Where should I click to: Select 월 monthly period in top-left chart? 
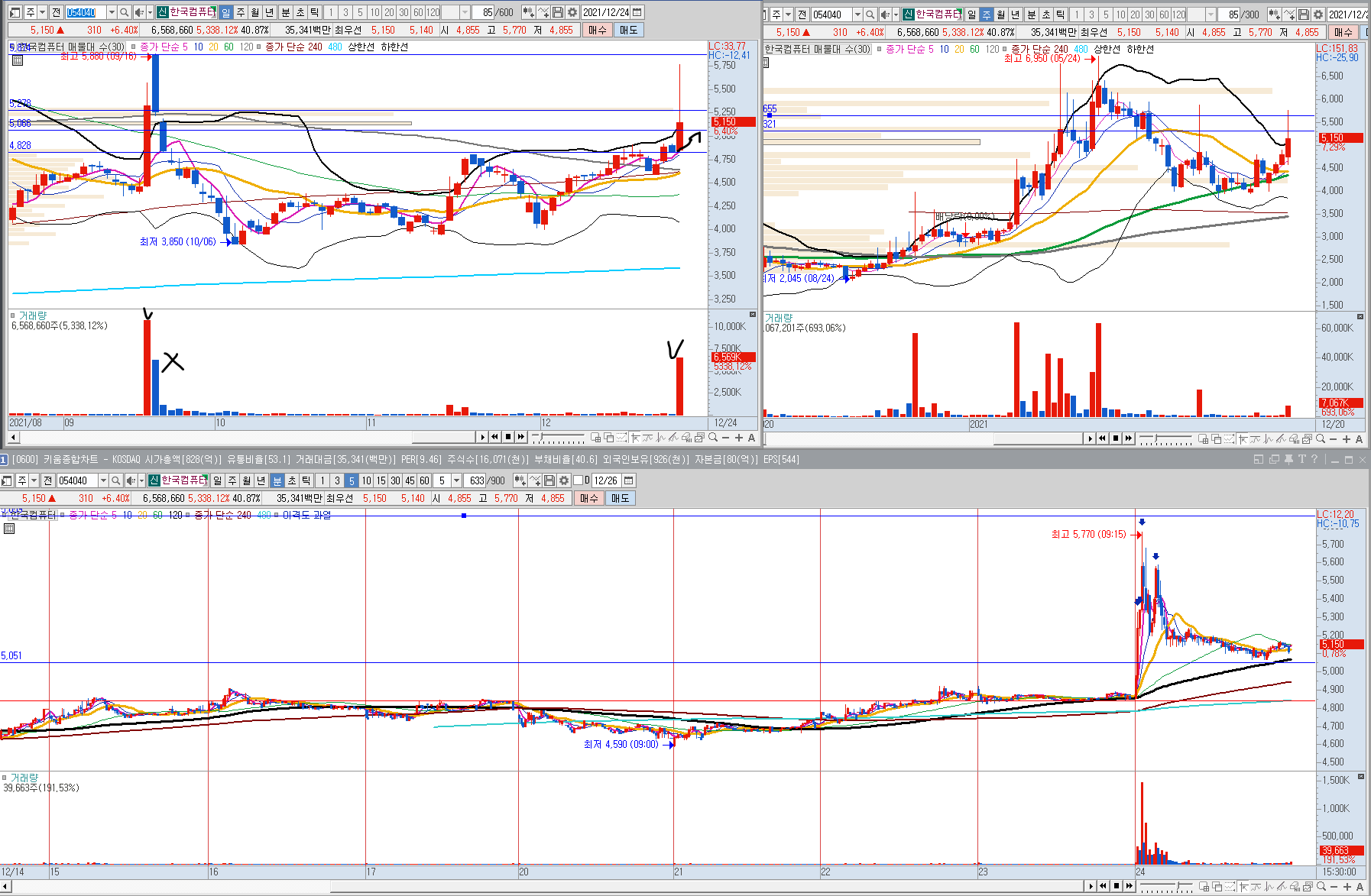255,12
